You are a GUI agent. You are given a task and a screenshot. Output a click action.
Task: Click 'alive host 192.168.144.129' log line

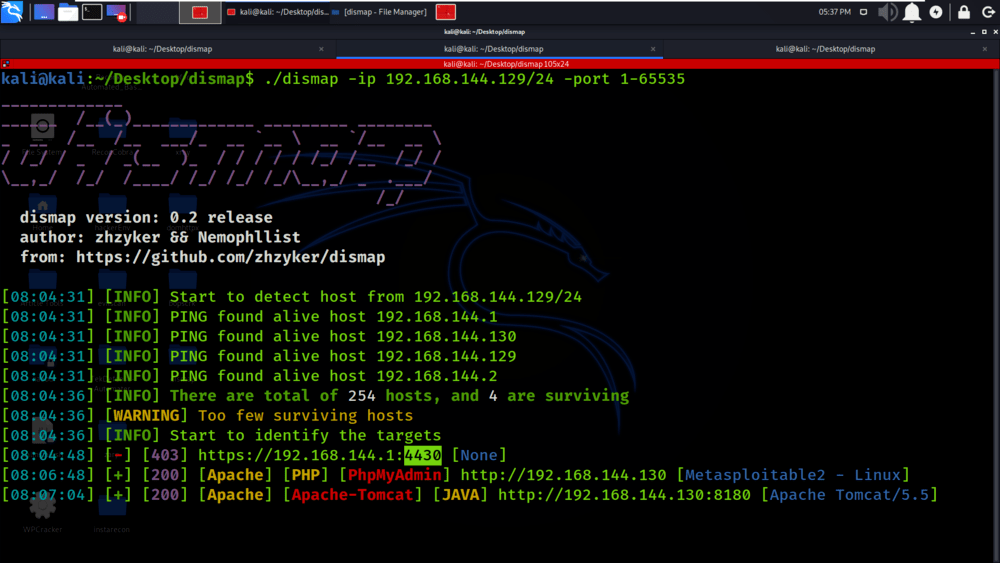pyautogui.click(x=259, y=356)
